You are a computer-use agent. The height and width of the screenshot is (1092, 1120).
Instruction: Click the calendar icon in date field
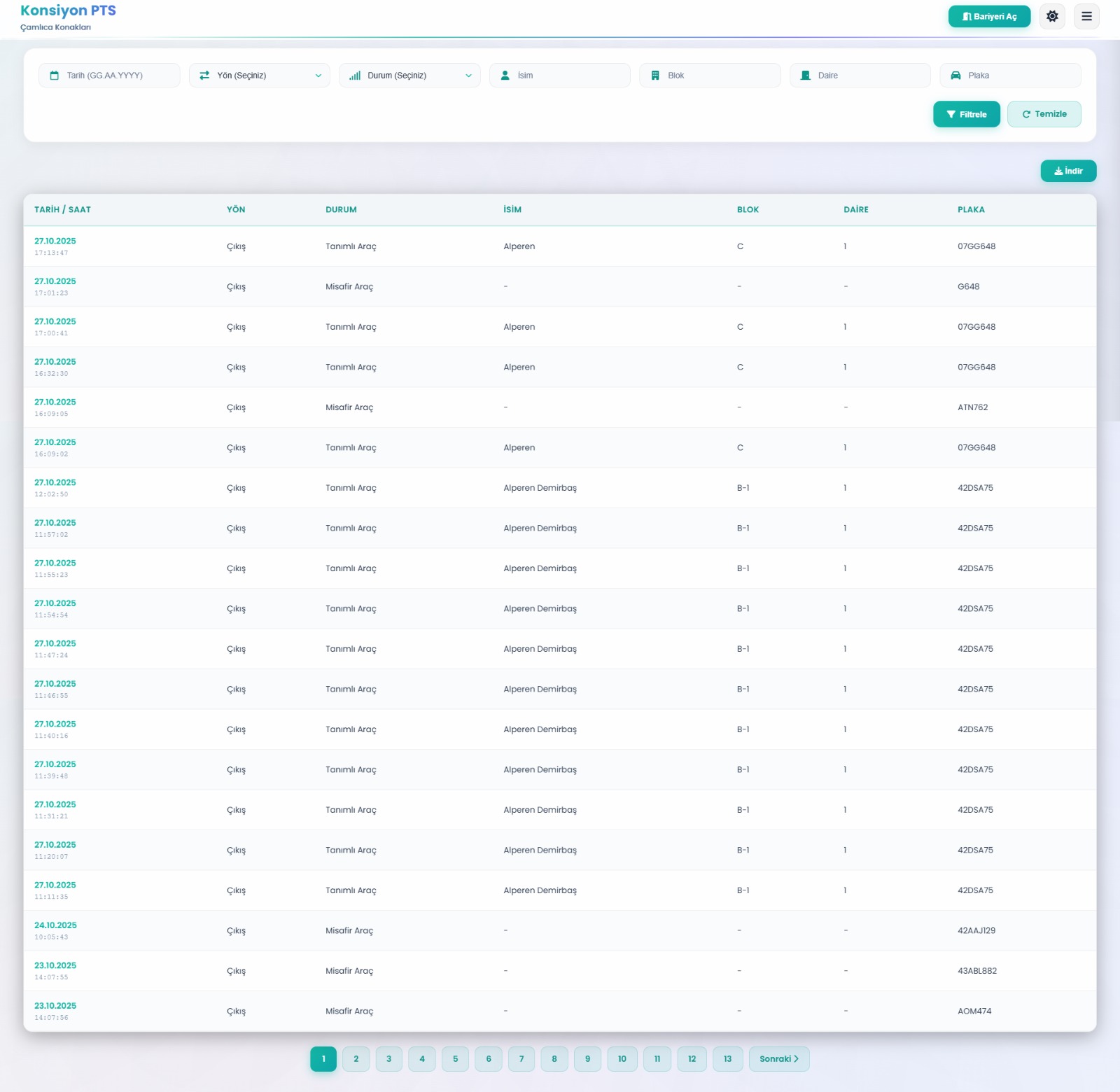pos(54,76)
